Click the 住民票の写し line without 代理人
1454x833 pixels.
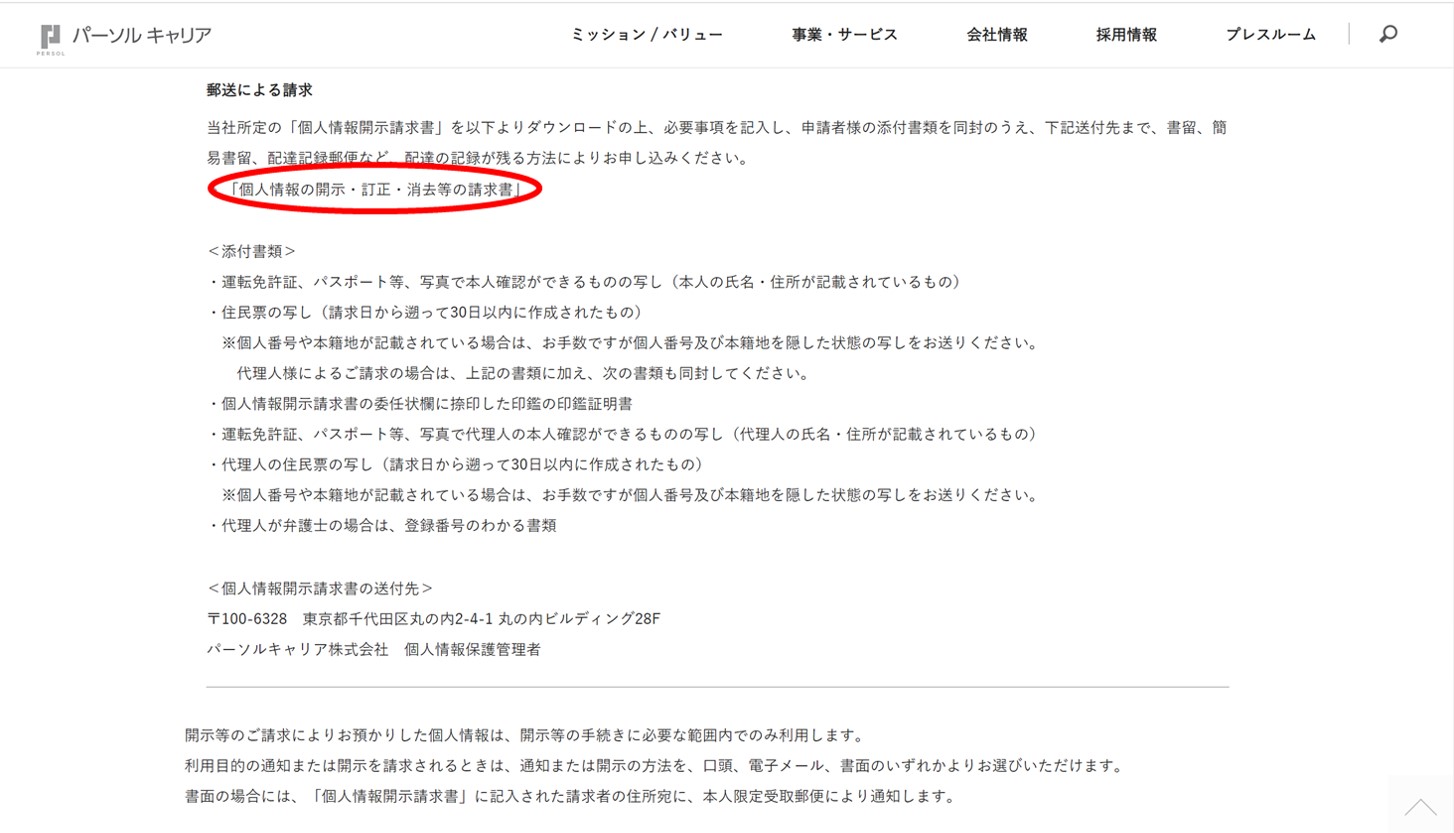coord(425,312)
